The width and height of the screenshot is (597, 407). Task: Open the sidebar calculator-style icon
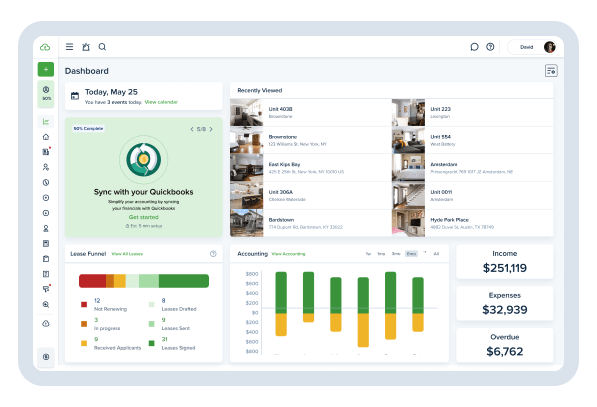(46, 243)
